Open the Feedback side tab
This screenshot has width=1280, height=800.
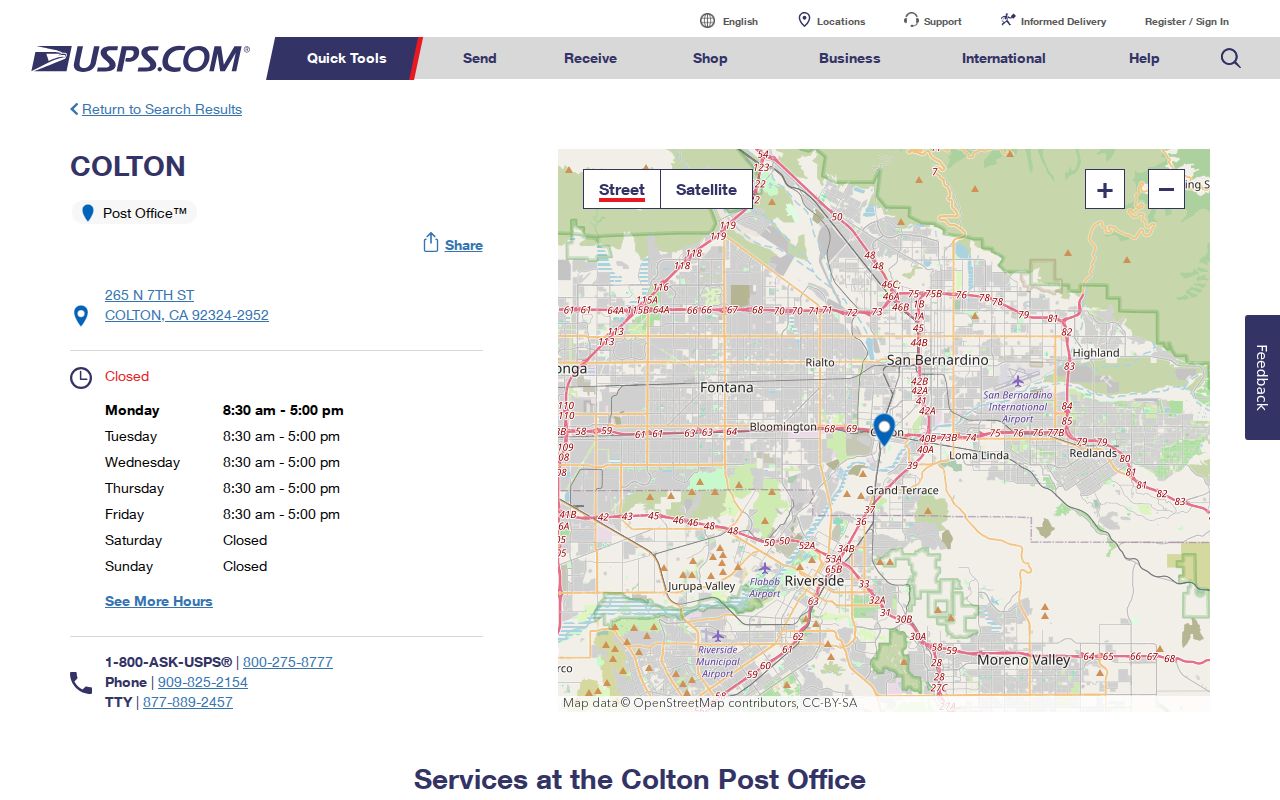[1262, 377]
